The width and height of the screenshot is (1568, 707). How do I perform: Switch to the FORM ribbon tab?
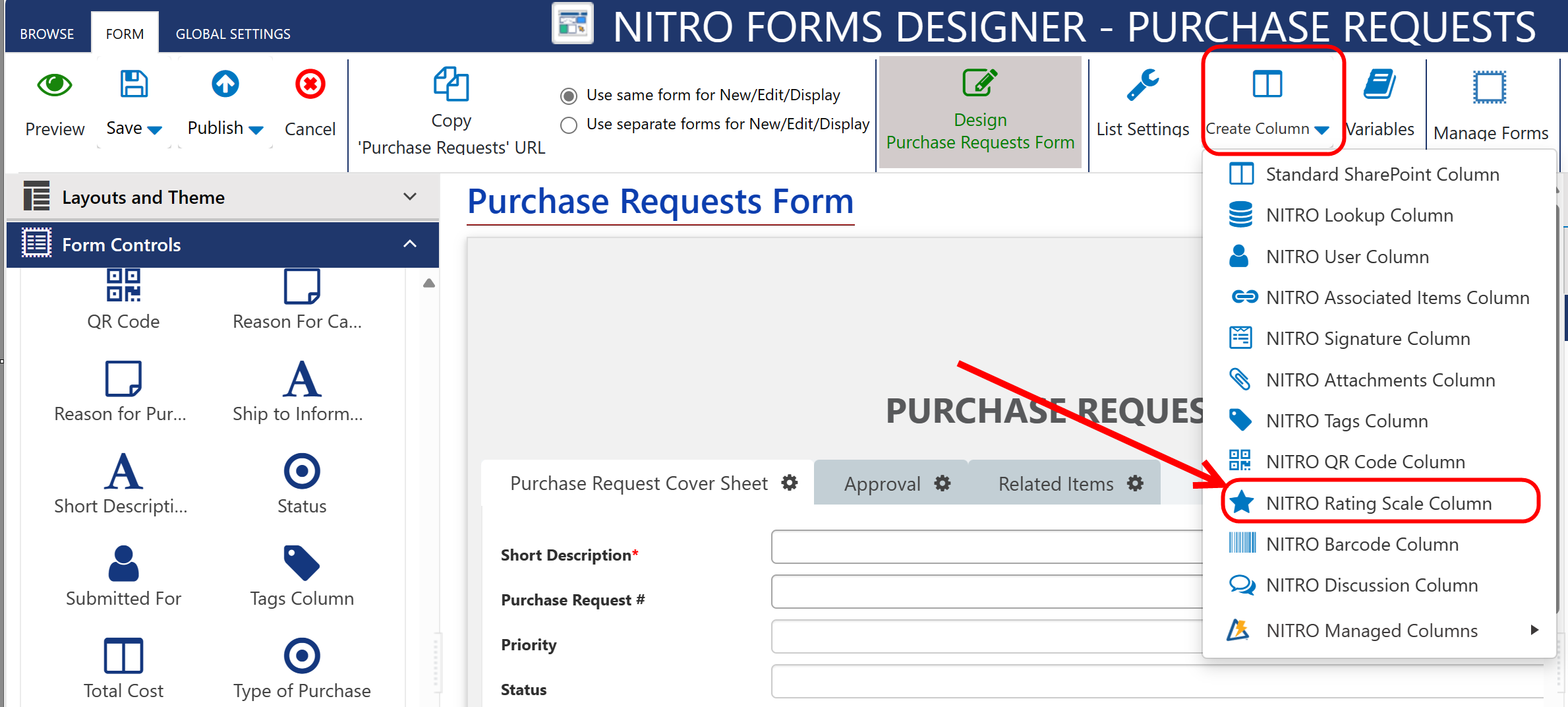pyautogui.click(x=125, y=34)
